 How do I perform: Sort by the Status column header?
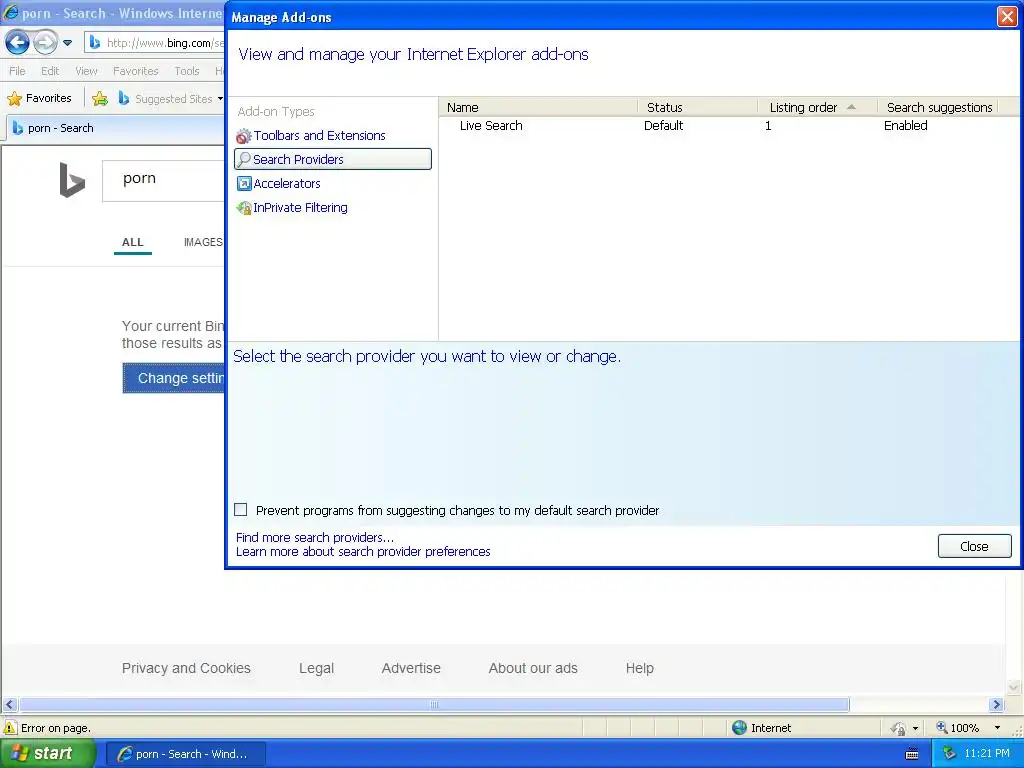pos(697,107)
